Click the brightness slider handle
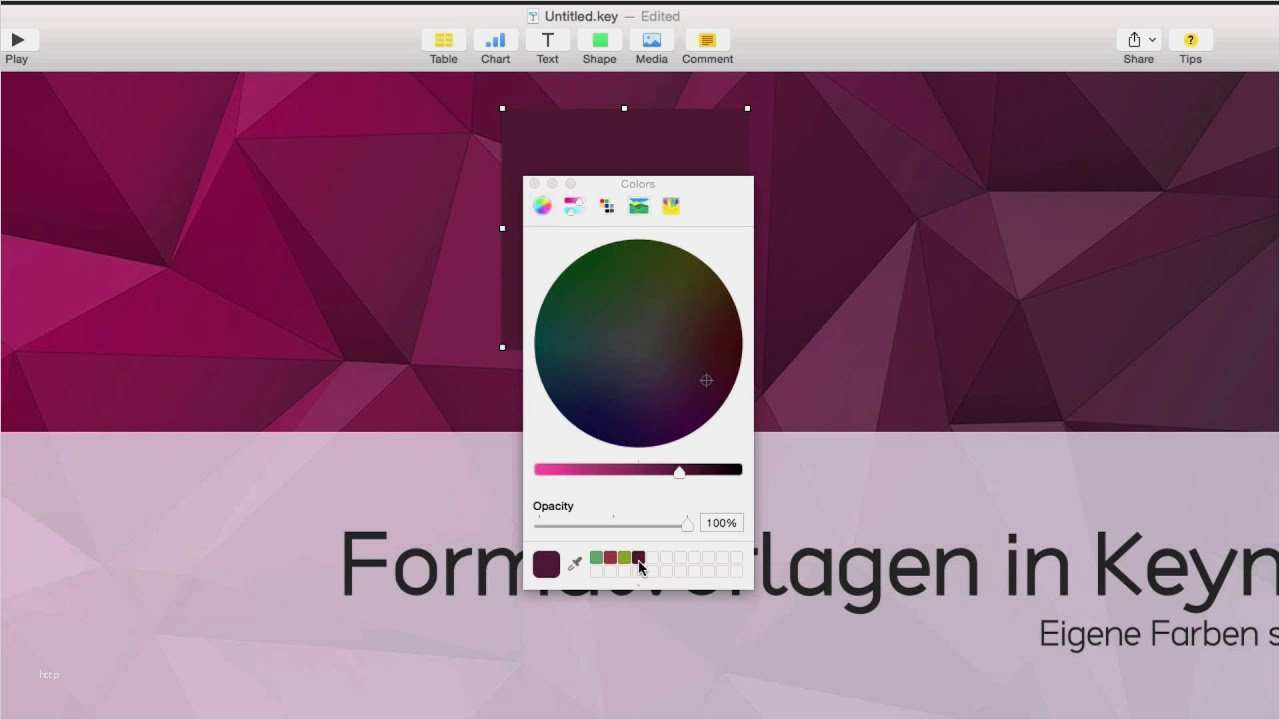This screenshot has height=720, width=1280. 679,472
